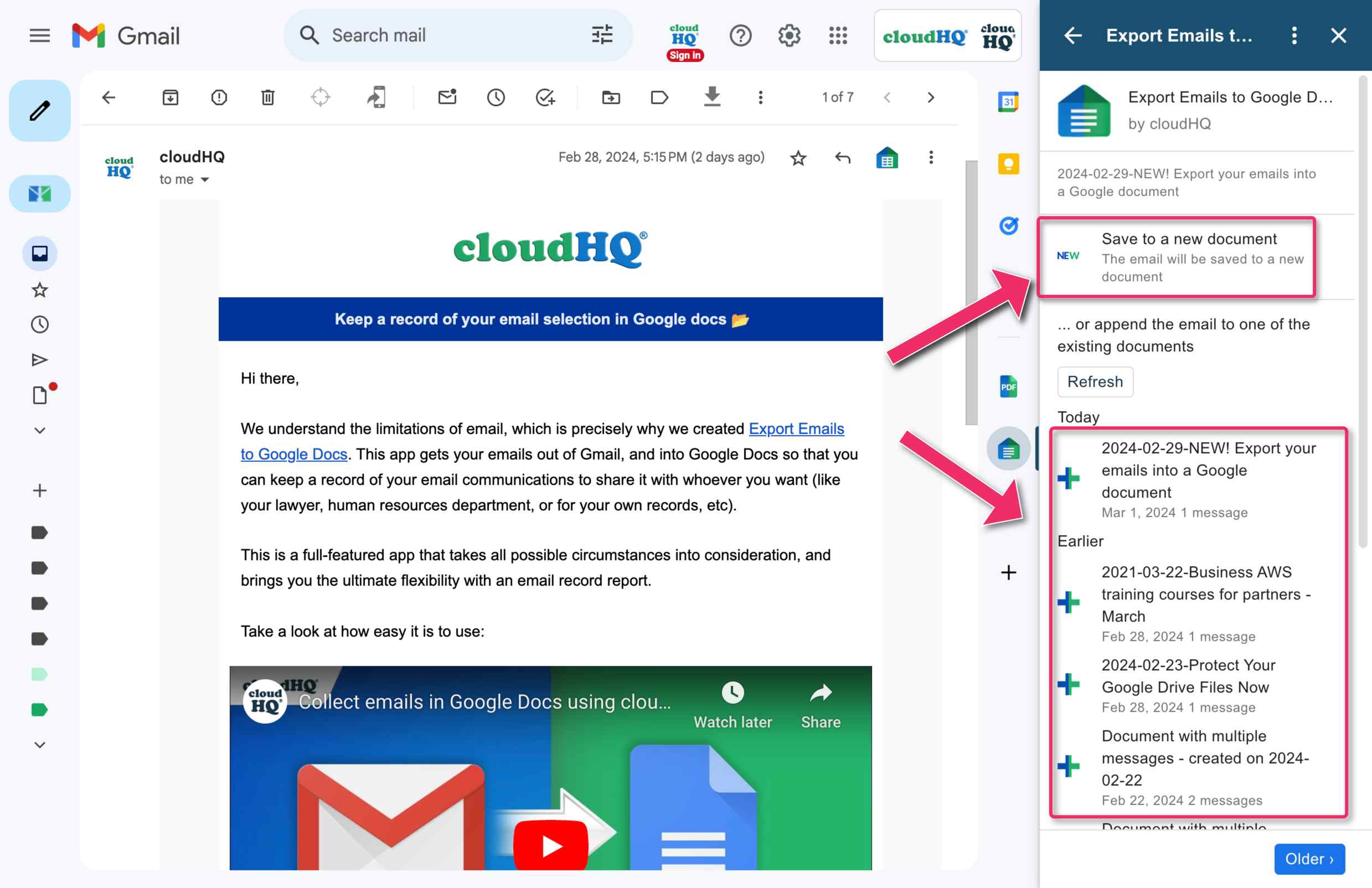Open Starred mail in sidebar
The height and width of the screenshot is (888, 1372).
tap(39, 290)
